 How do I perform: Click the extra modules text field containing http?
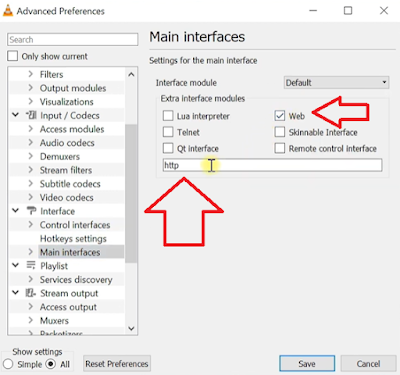(x=272, y=165)
